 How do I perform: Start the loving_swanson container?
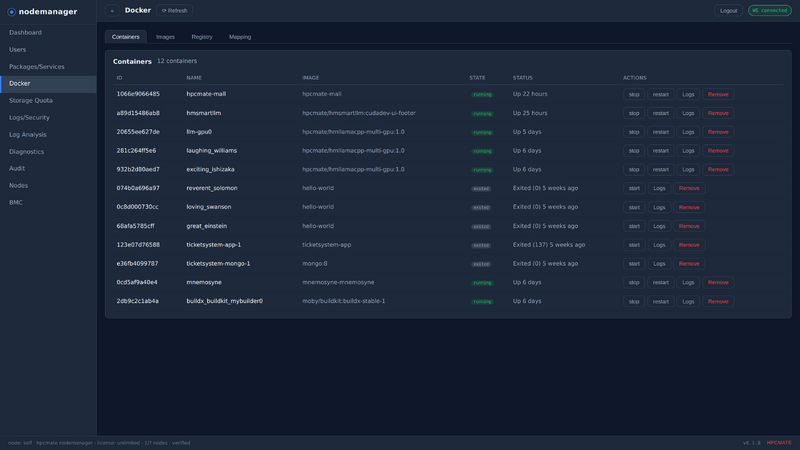[x=634, y=207]
